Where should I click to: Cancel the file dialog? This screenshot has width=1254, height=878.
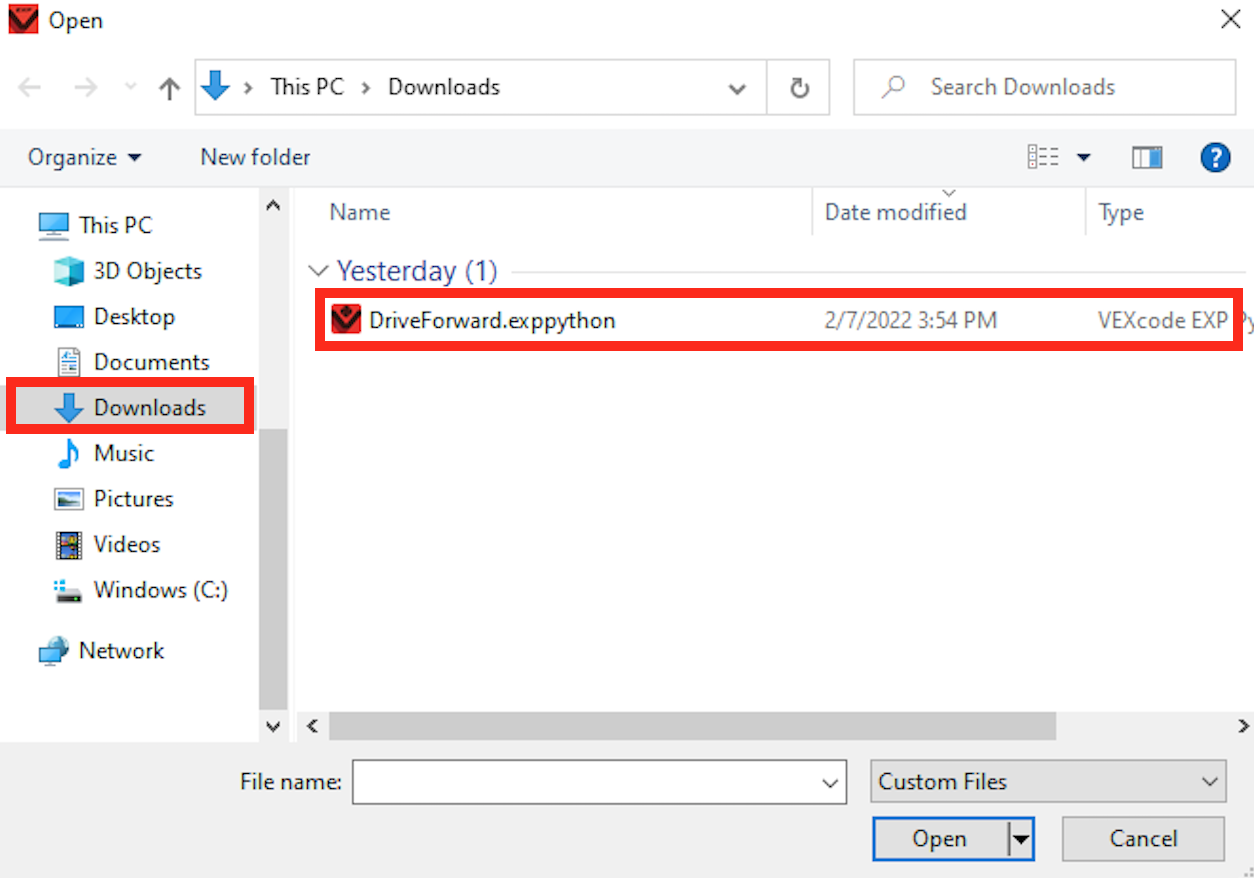[1143, 839]
